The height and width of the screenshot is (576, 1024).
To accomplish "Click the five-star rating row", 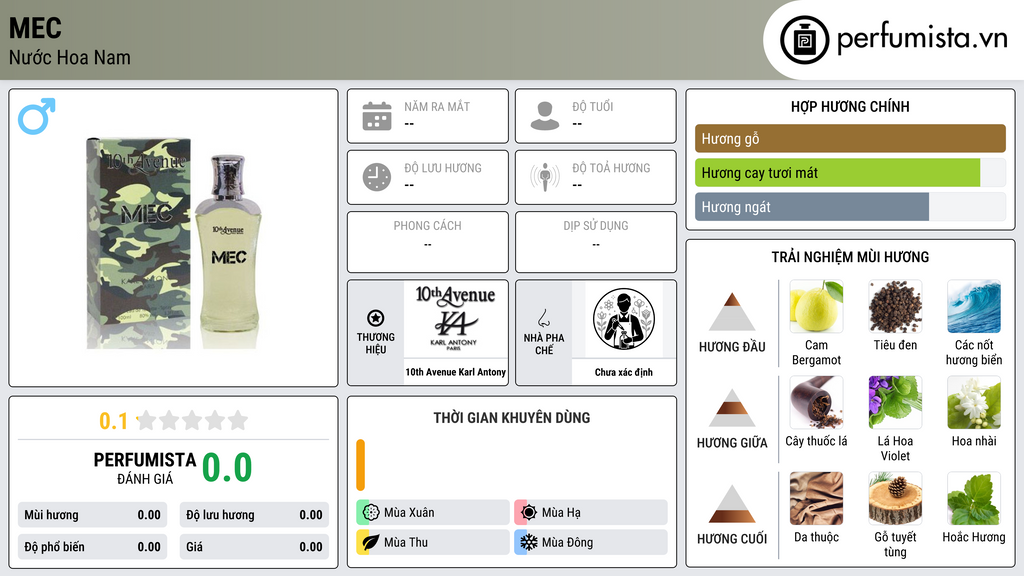I will (192, 420).
